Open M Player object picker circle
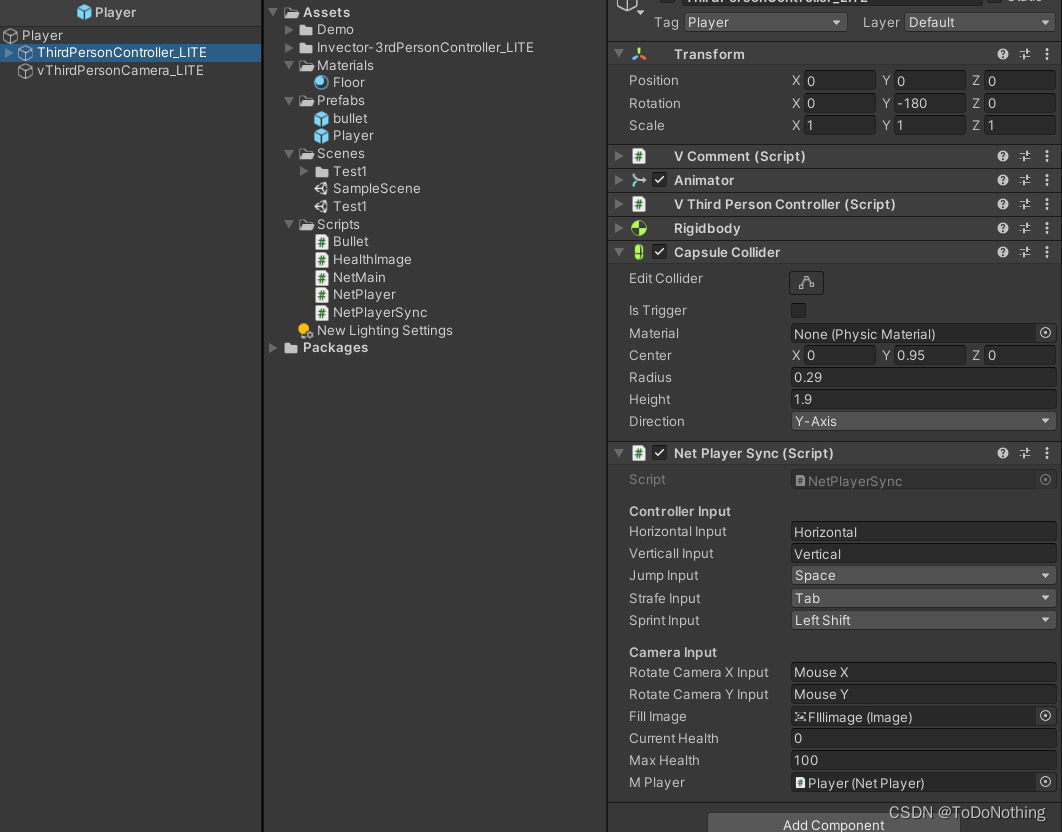Image resolution: width=1062 pixels, height=832 pixels. coord(1045,782)
